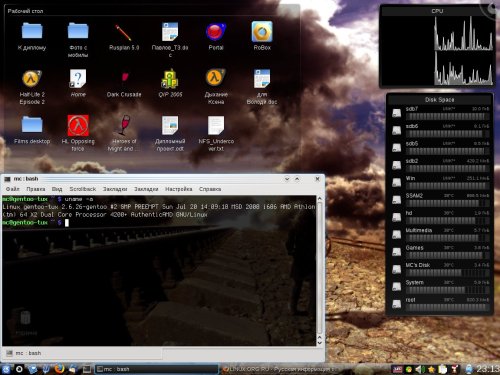The height and width of the screenshot is (375, 500).
Task: Click the star icon in system tray
Action: (x=431, y=369)
